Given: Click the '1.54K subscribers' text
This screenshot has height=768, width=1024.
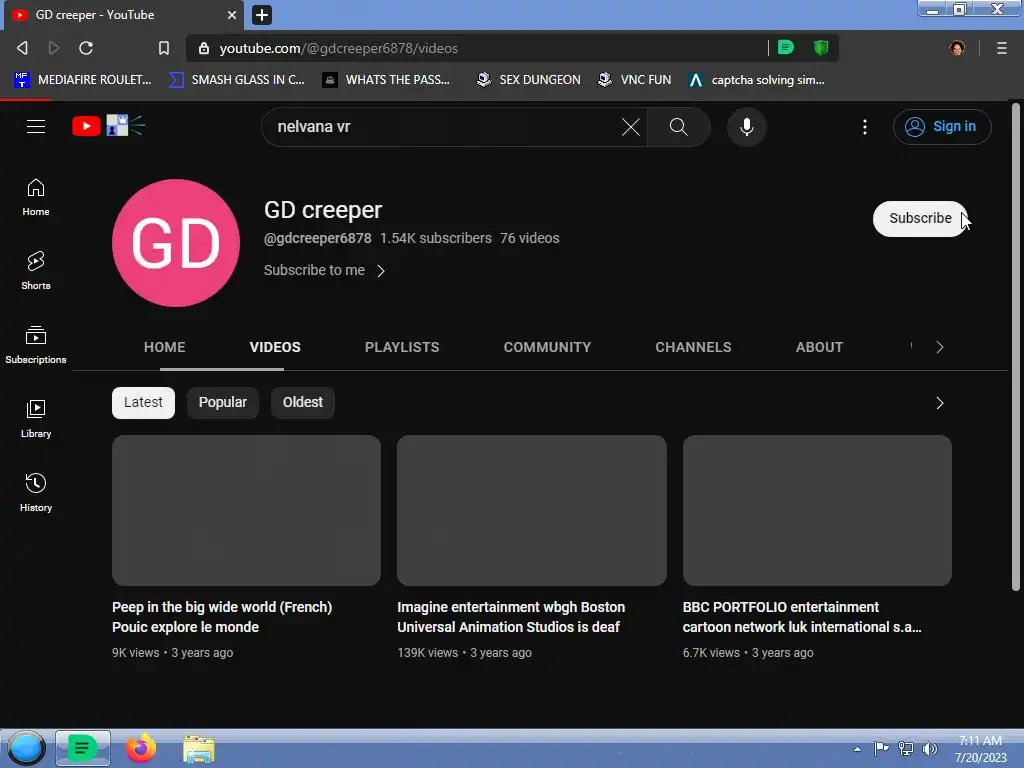Looking at the screenshot, I should (436, 238).
